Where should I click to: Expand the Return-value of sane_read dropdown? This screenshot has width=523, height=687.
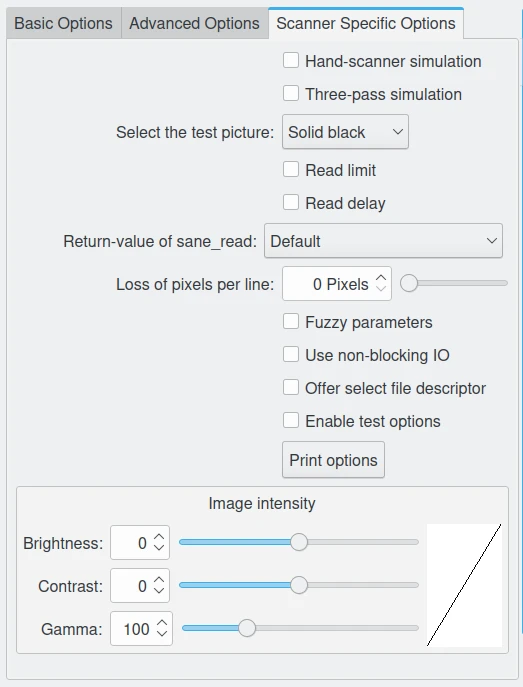click(x=383, y=241)
